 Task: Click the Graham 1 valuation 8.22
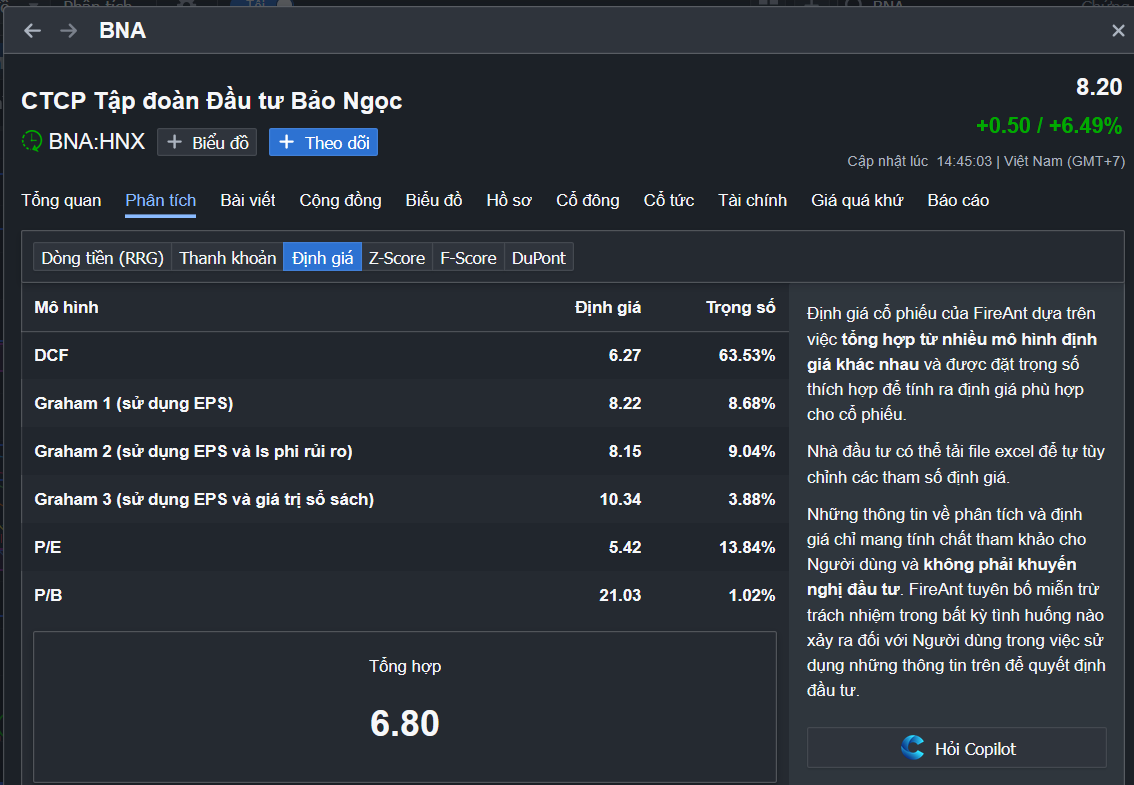(625, 403)
